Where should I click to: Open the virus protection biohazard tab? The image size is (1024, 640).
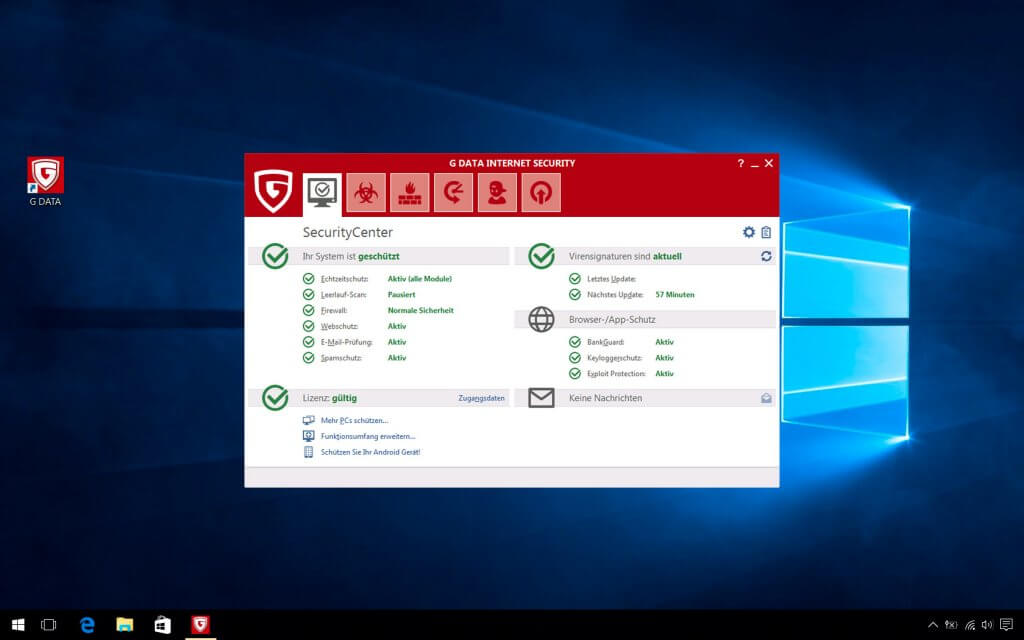pos(366,193)
